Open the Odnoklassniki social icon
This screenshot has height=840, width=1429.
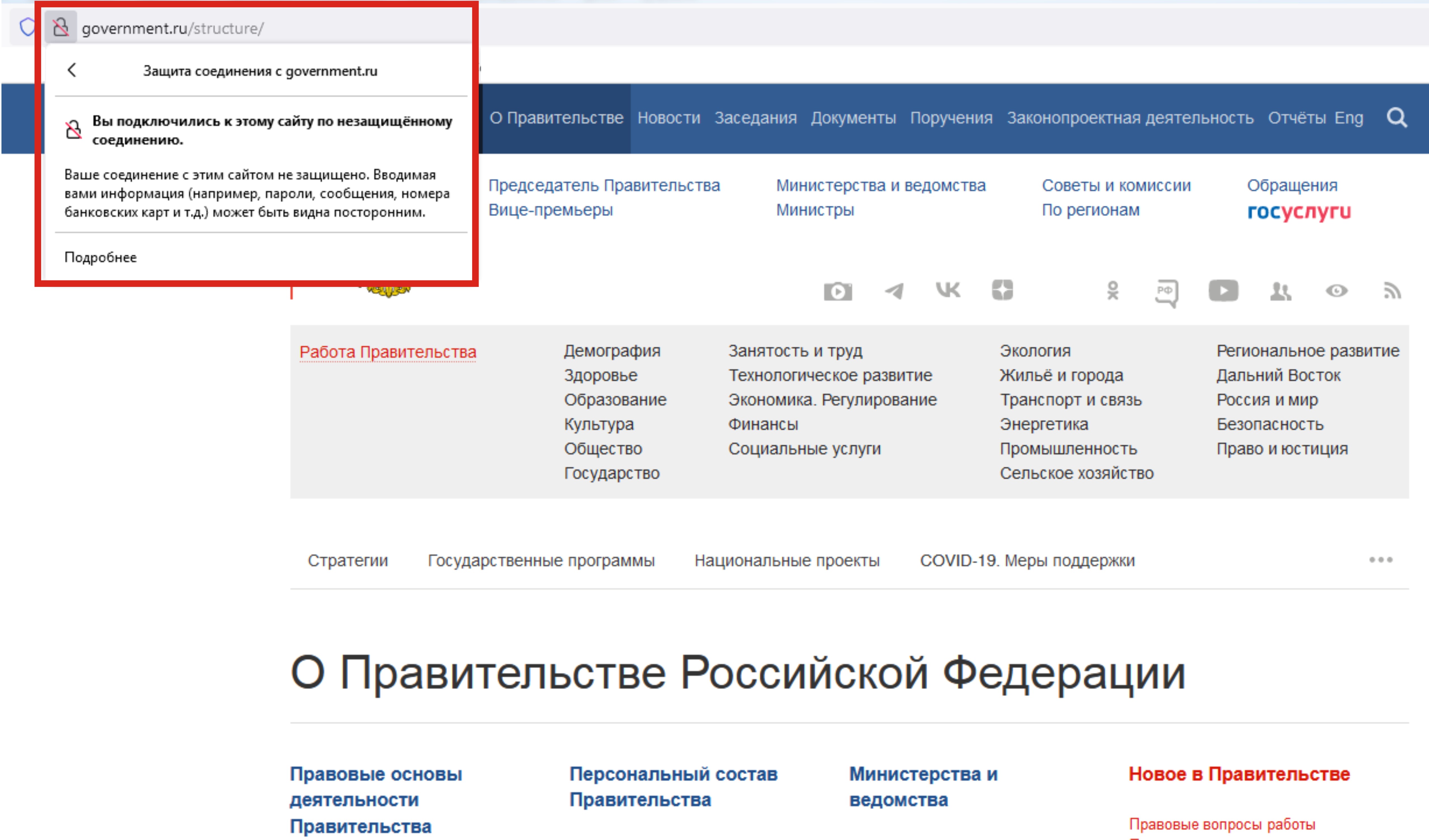click(x=1113, y=291)
